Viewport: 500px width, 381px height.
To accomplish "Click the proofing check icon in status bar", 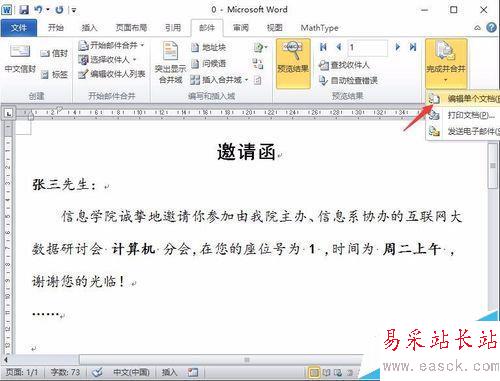I will pyautogui.click(x=97, y=372).
